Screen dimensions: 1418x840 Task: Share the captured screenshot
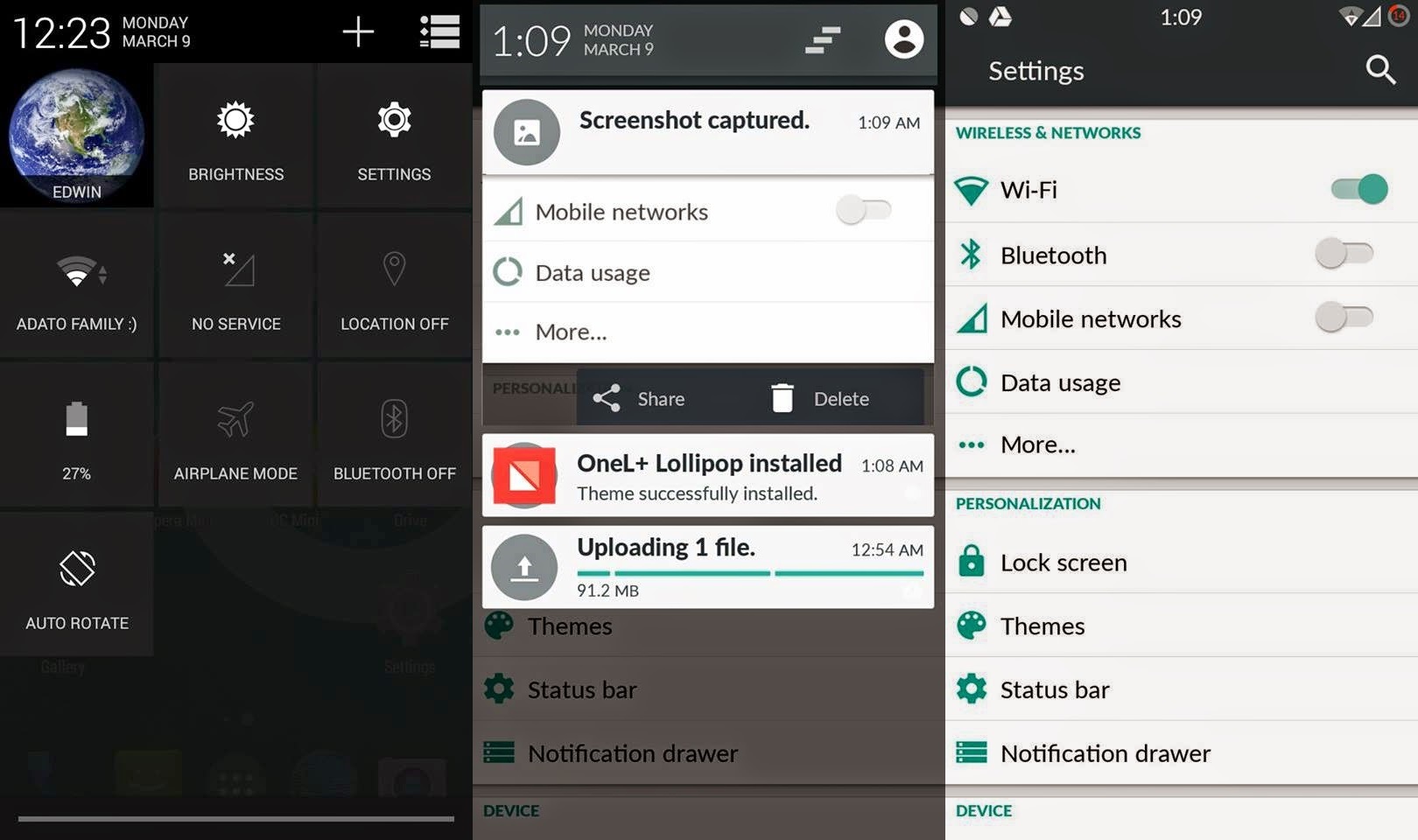coord(640,399)
